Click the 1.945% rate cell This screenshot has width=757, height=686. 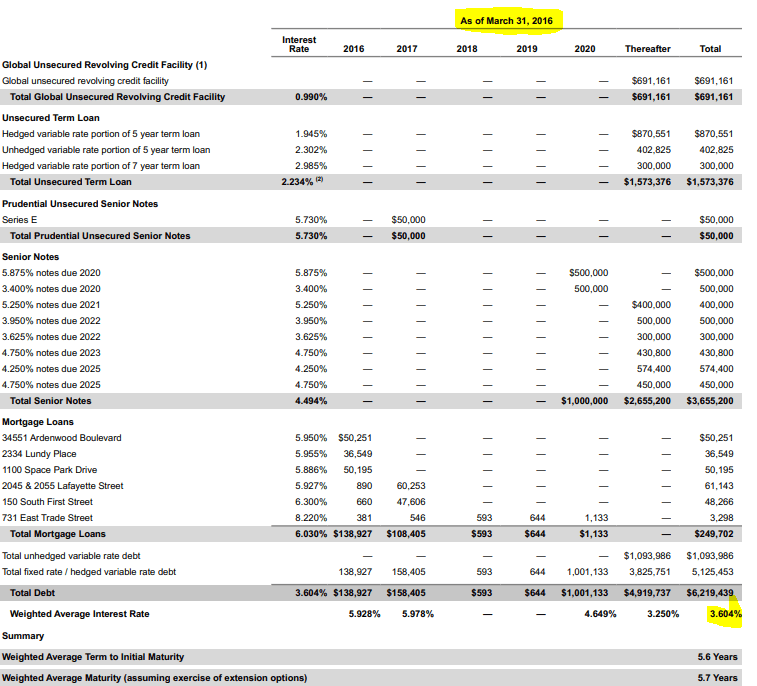pyautogui.click(x=311, y=134)
